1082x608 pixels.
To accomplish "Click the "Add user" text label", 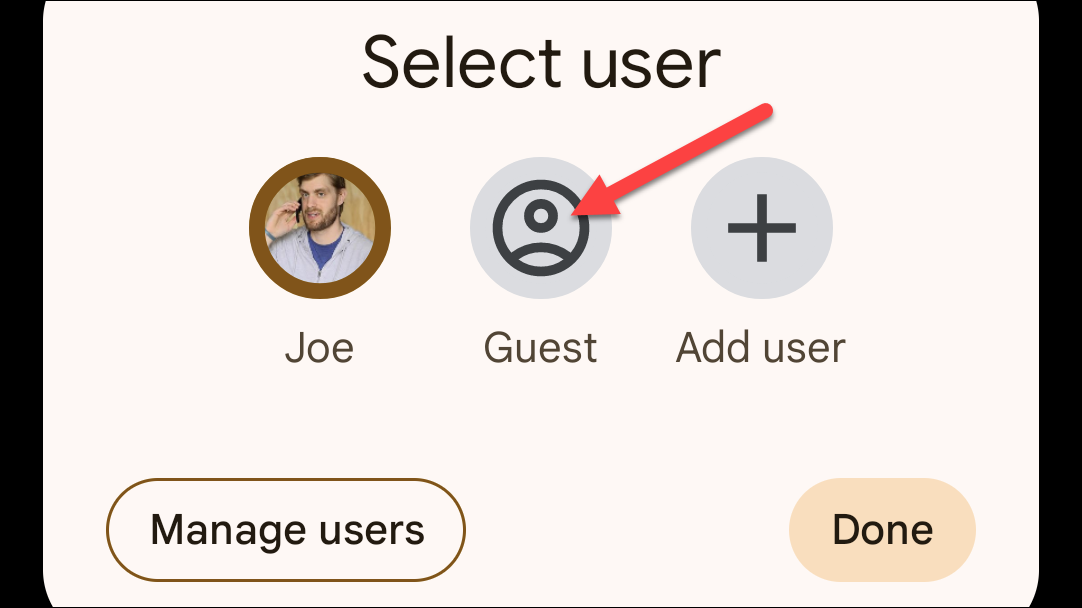I will click(761, 348).
